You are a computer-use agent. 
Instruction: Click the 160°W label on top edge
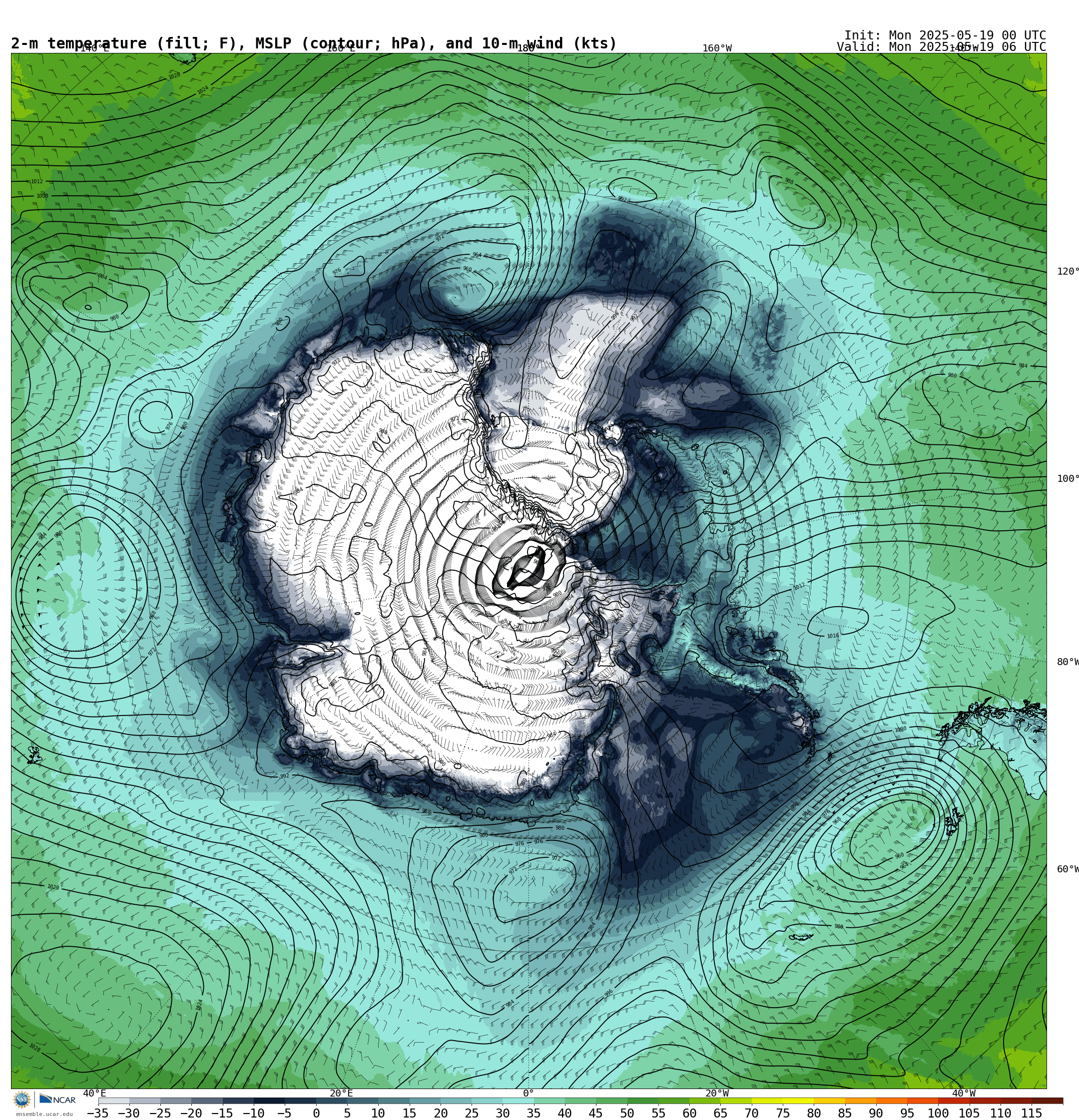717,48
